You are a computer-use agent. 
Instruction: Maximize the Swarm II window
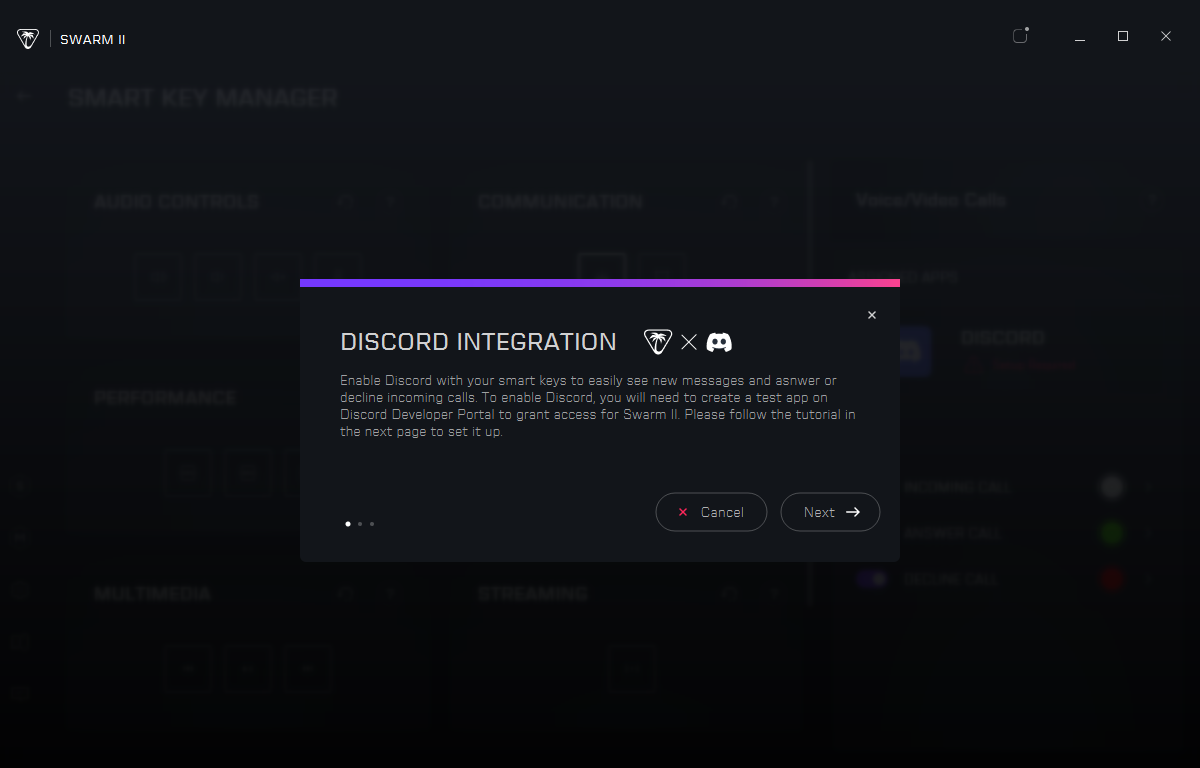pos(1123,36)
